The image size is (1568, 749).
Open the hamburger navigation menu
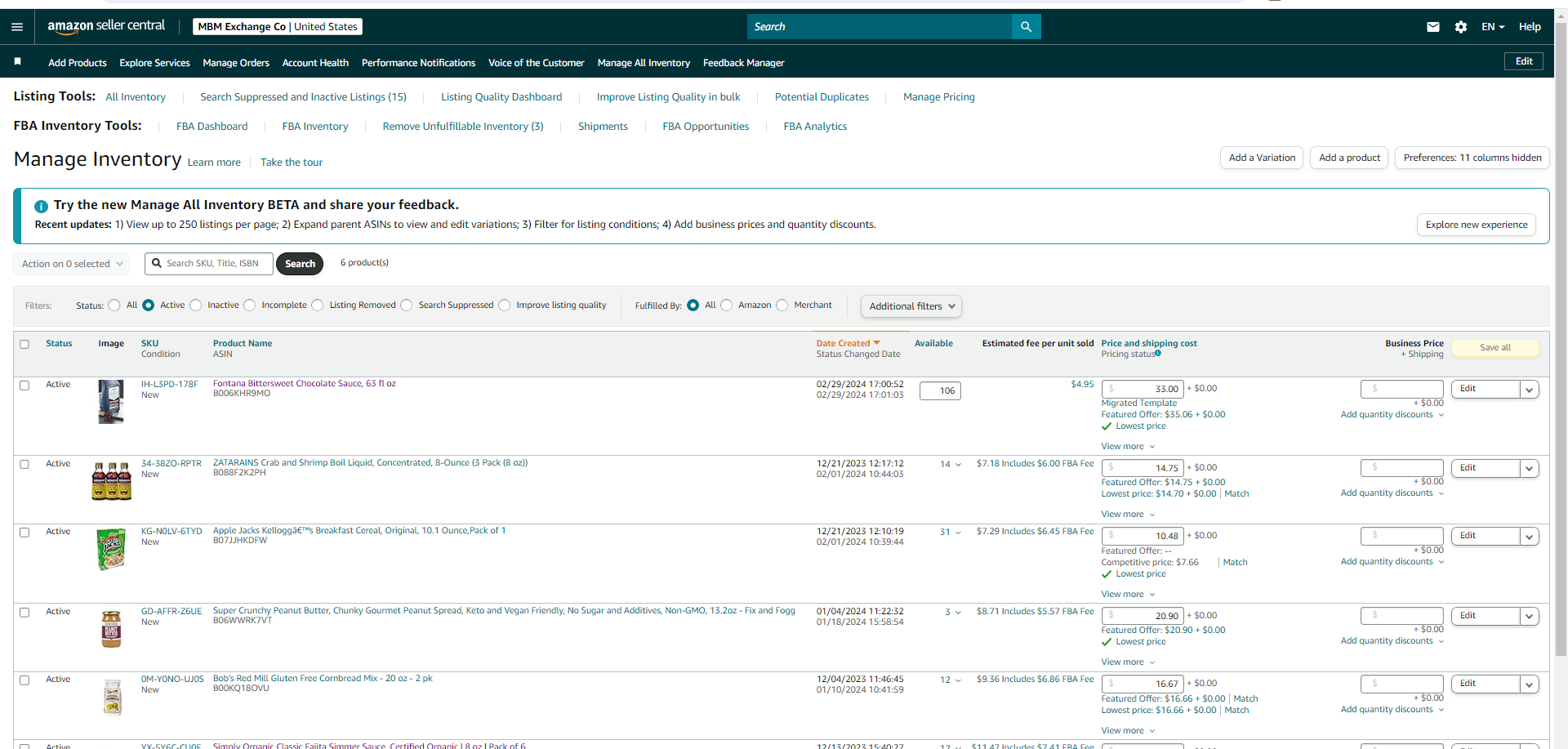(17, 27)
